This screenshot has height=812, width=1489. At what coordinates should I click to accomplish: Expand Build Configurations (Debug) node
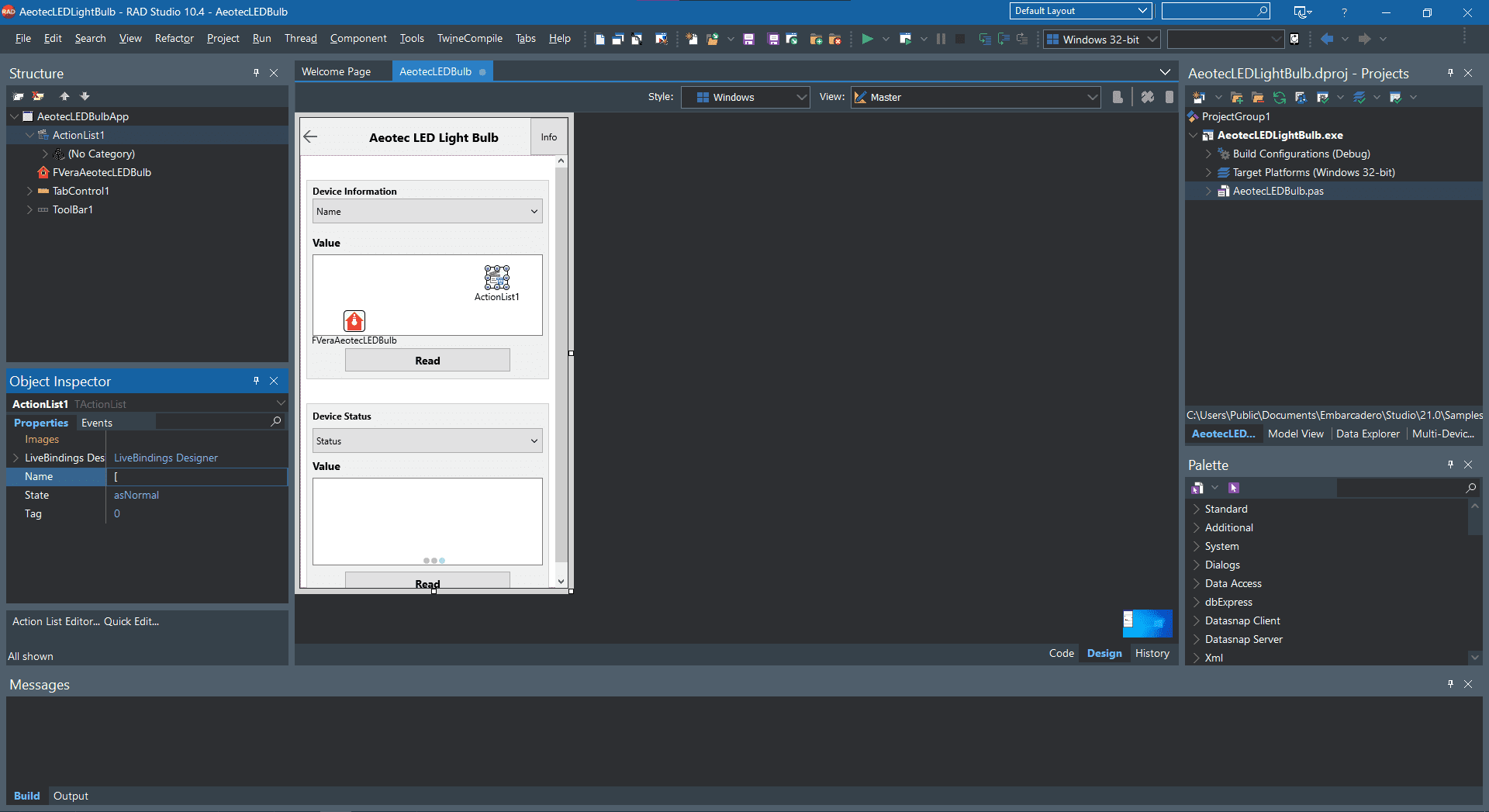click(1208, 154)
